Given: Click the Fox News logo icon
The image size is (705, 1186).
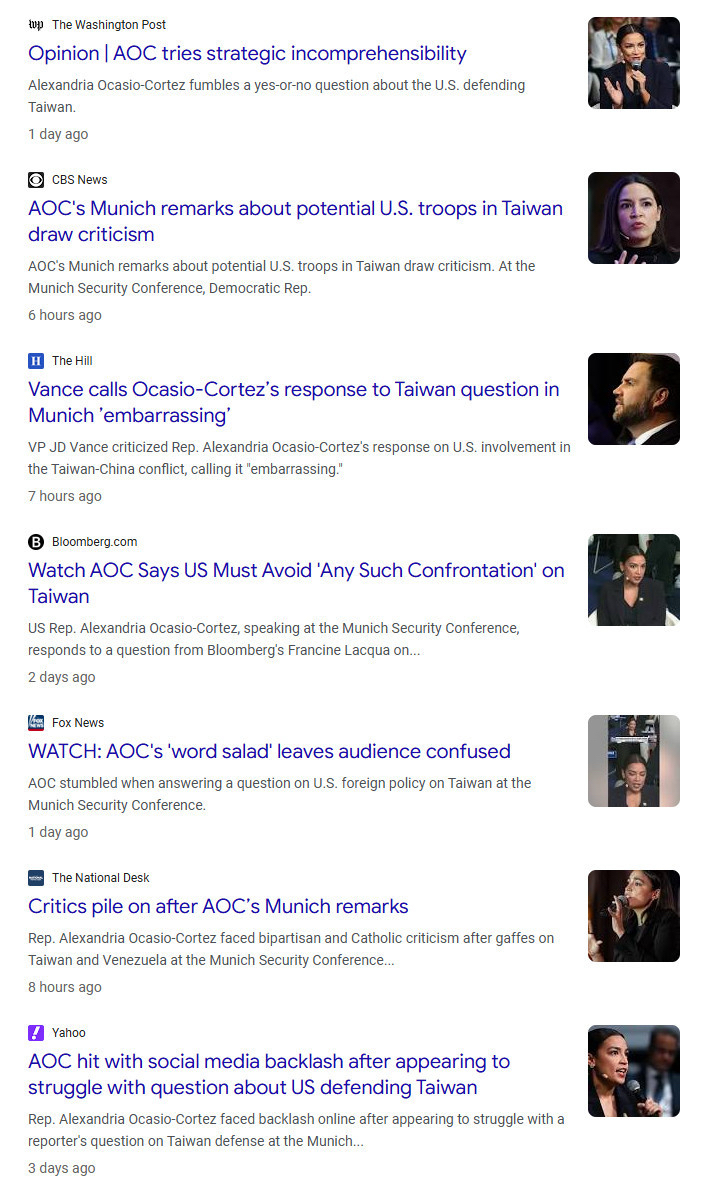Looking at the screenshot, I should coord(36,723).
